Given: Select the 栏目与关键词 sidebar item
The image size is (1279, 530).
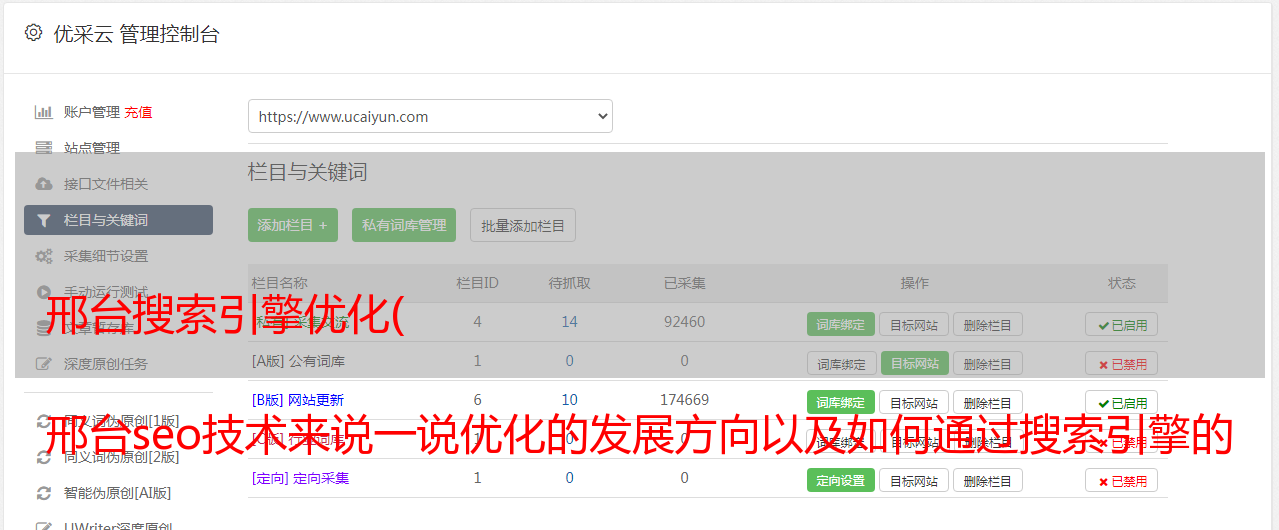Looking at the screenshot, I should (x=118, y=220).
